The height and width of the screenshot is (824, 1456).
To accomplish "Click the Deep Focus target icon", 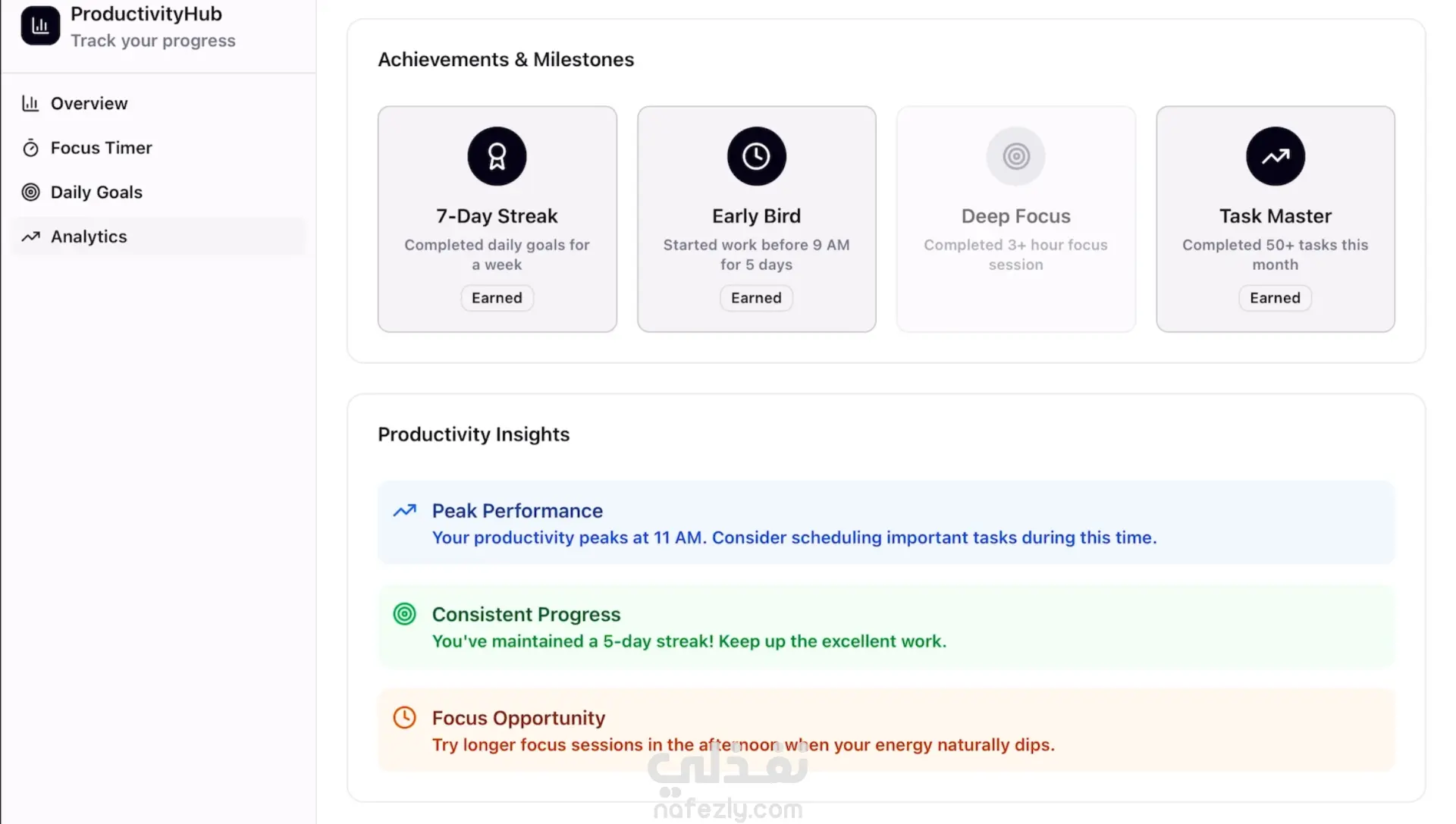I will (1015, 156).
